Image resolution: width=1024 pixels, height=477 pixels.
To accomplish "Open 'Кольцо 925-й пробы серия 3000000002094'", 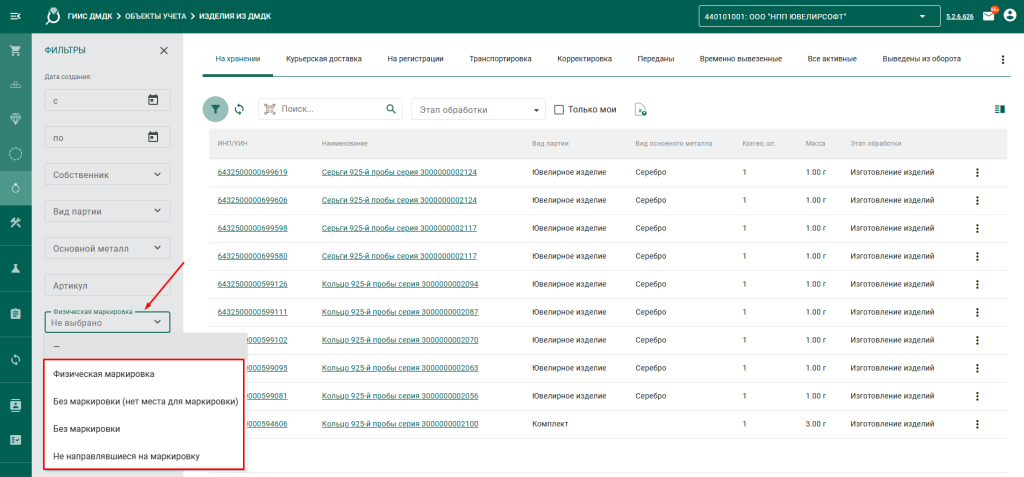I will click(400, 284).
